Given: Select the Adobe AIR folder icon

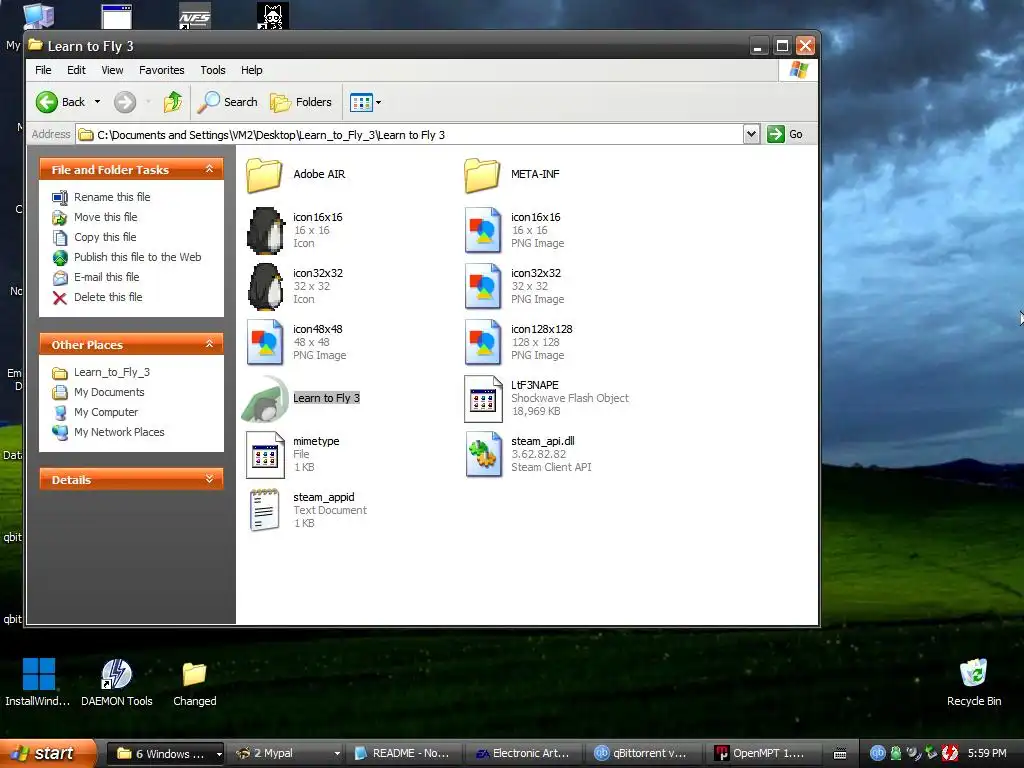Looking at the screenshot, I should click(264, 175).
